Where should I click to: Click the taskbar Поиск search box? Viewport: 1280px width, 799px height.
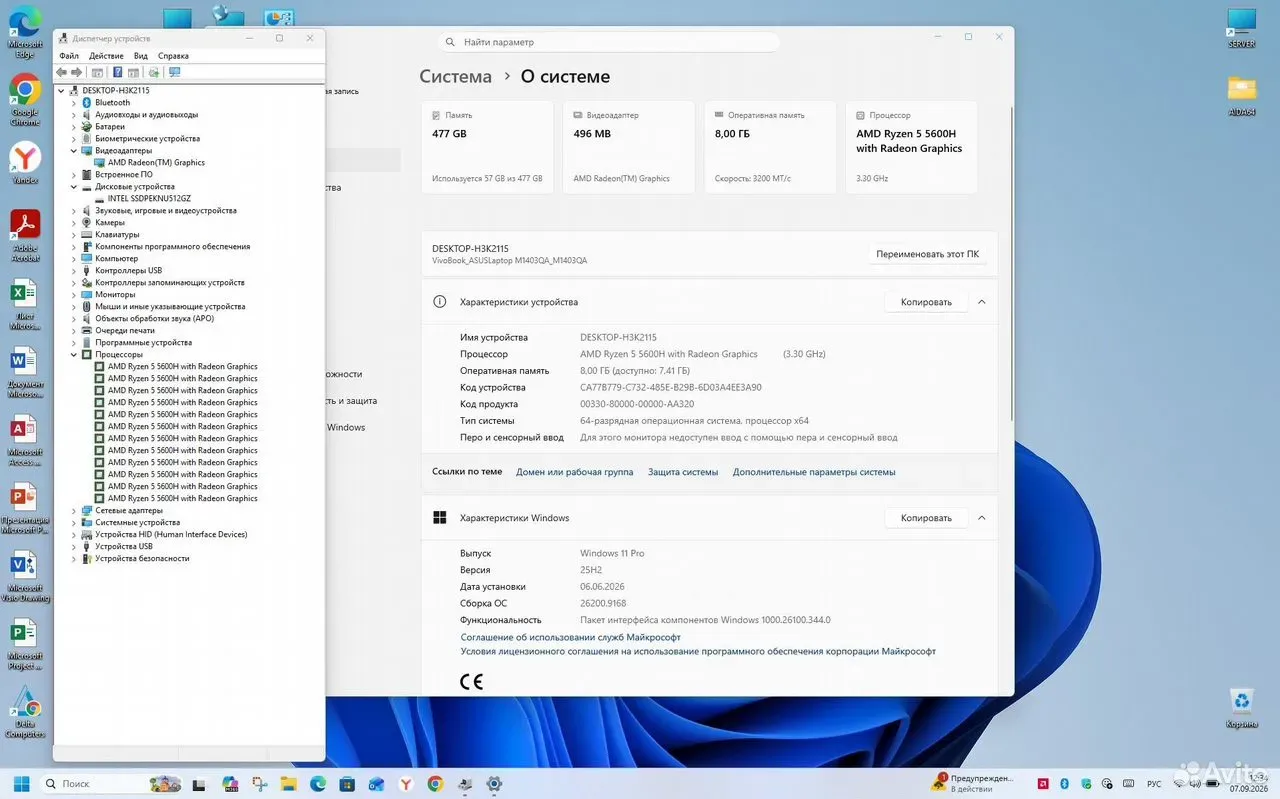(111, 784)
